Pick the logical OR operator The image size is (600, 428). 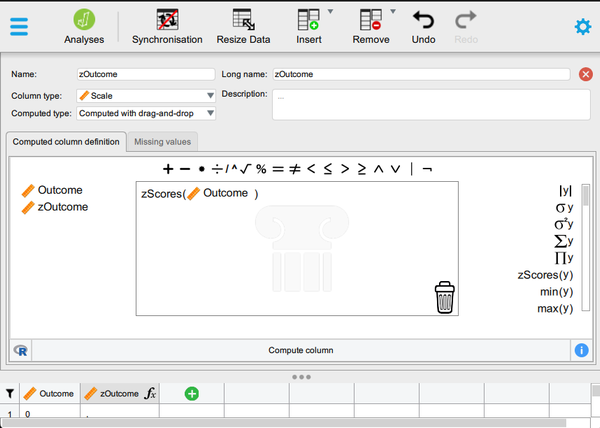coord(396,169)
